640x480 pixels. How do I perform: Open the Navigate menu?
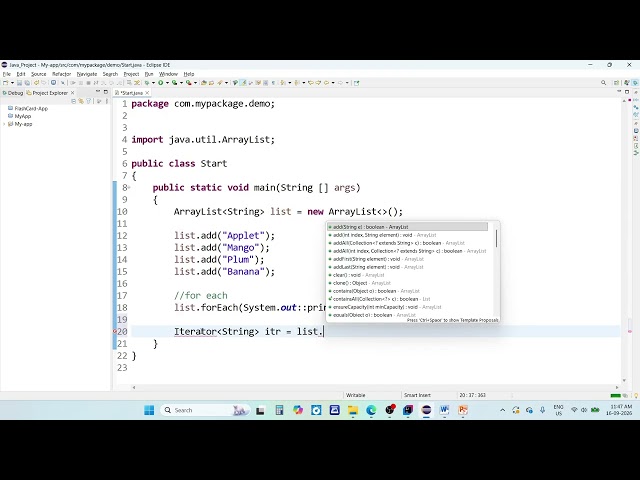tap(87, 74)
